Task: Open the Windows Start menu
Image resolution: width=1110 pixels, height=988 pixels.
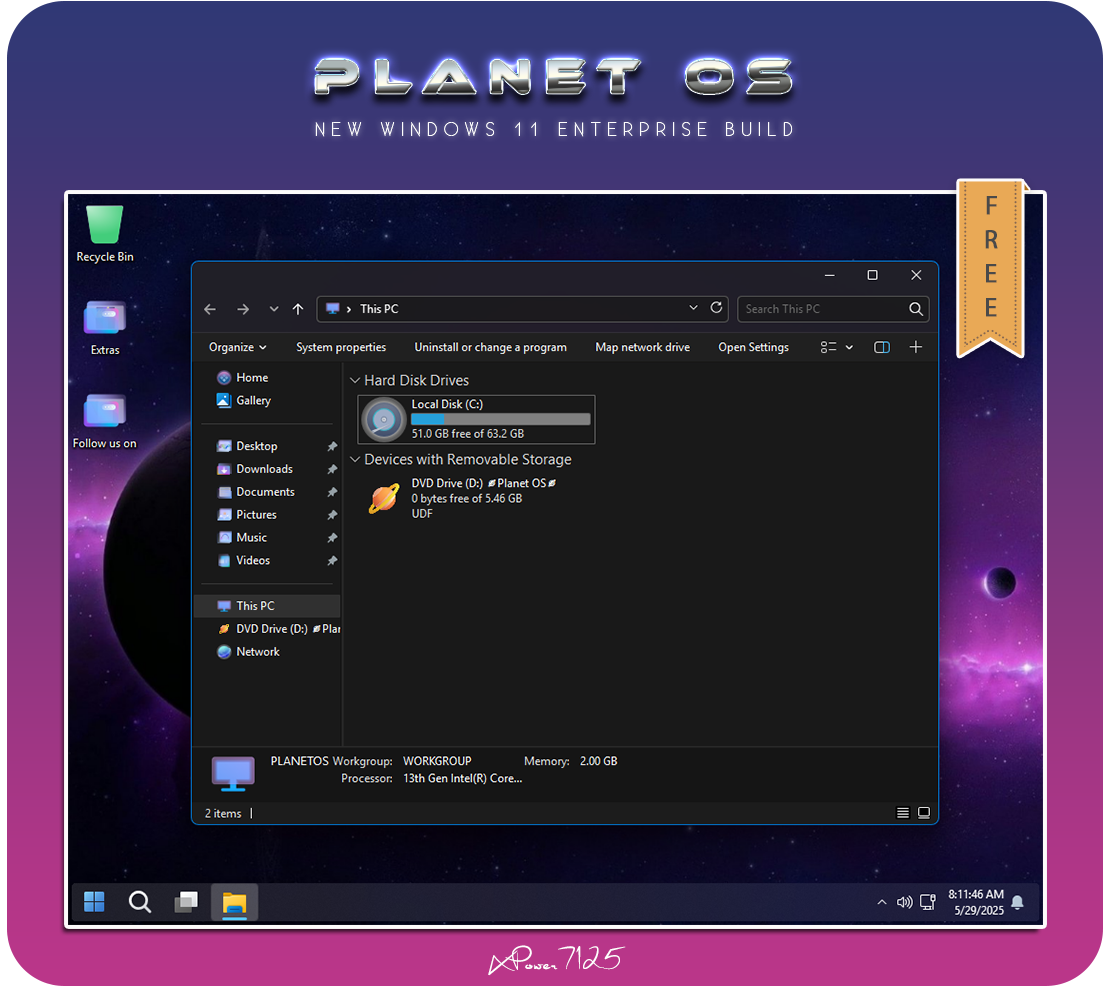Action: pyautogui.click(x=94, y=902)
